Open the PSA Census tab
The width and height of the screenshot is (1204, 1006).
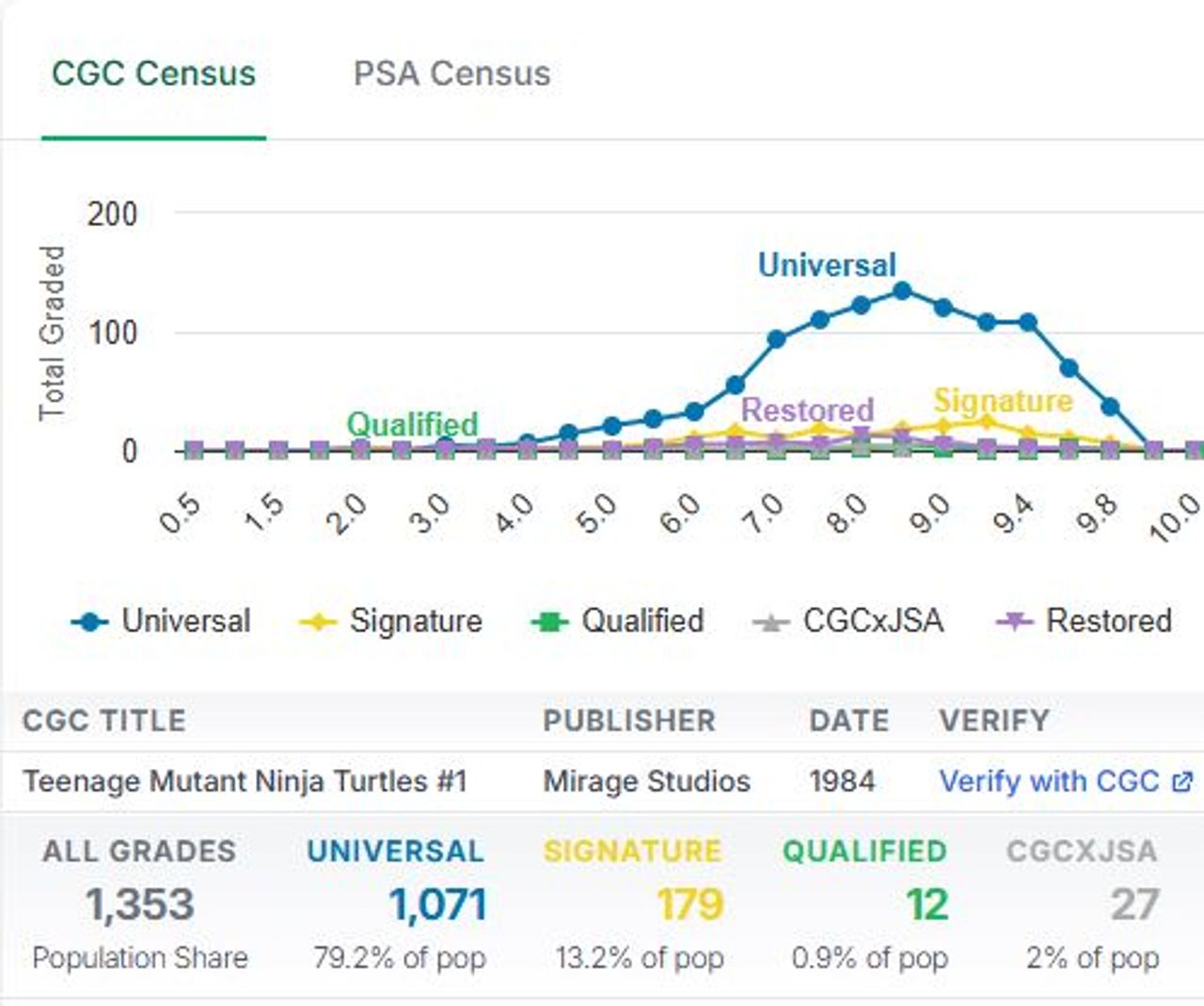(x=451, y=73)
